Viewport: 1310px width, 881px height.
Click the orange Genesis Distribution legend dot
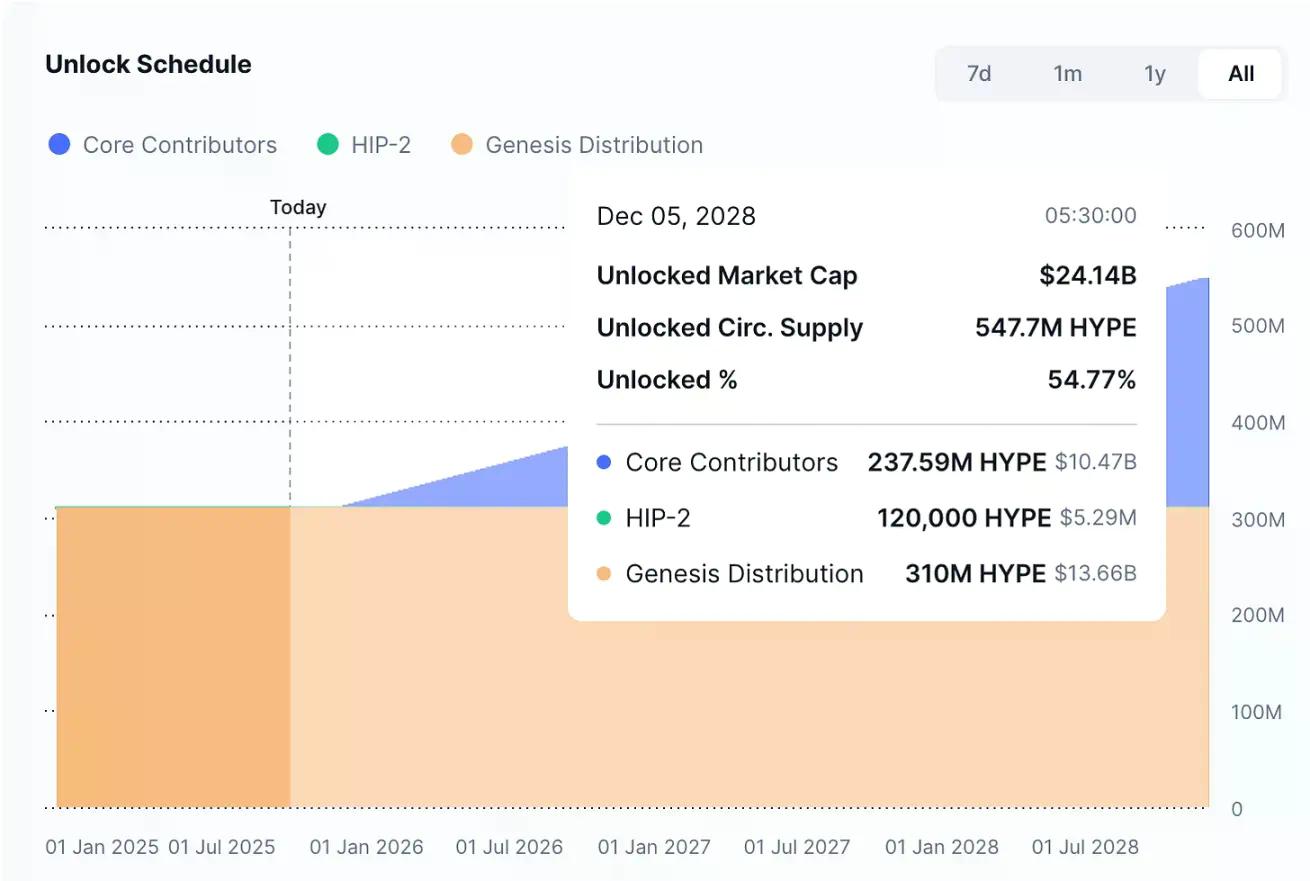pyautogui.click(x=462, y=145)
